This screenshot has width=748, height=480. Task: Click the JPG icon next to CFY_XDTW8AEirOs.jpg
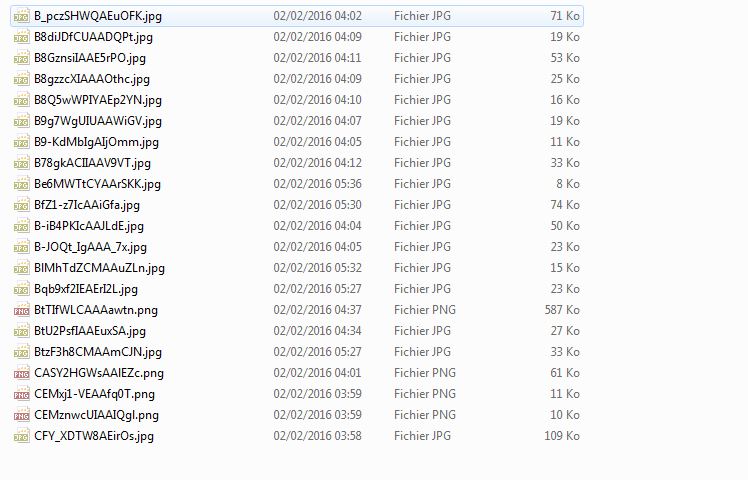pos(21,436)
